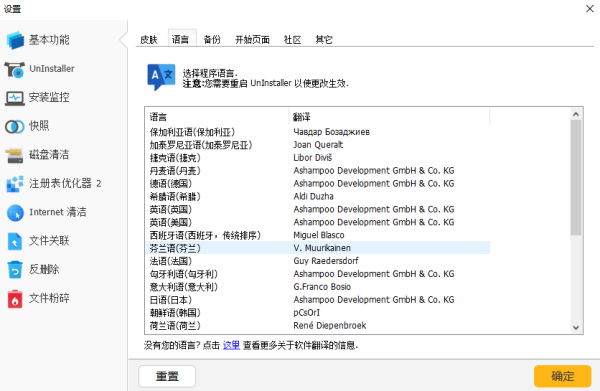
Task: Click the 注册表优化器 2 icon
Action: 15,184
